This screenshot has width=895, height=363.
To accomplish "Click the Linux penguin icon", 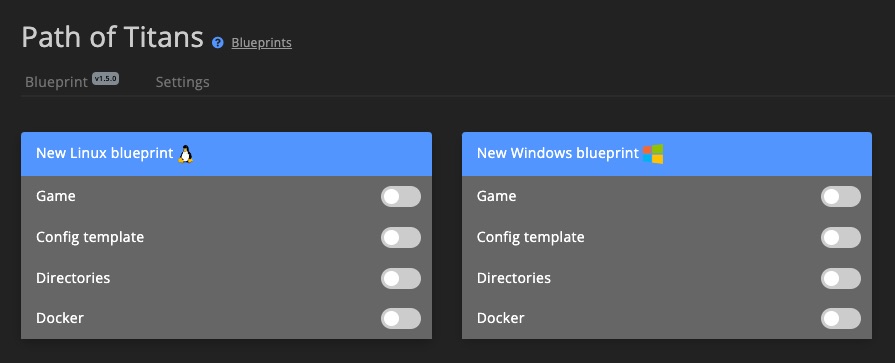I will pyautogui.click(x=185, y=154).
